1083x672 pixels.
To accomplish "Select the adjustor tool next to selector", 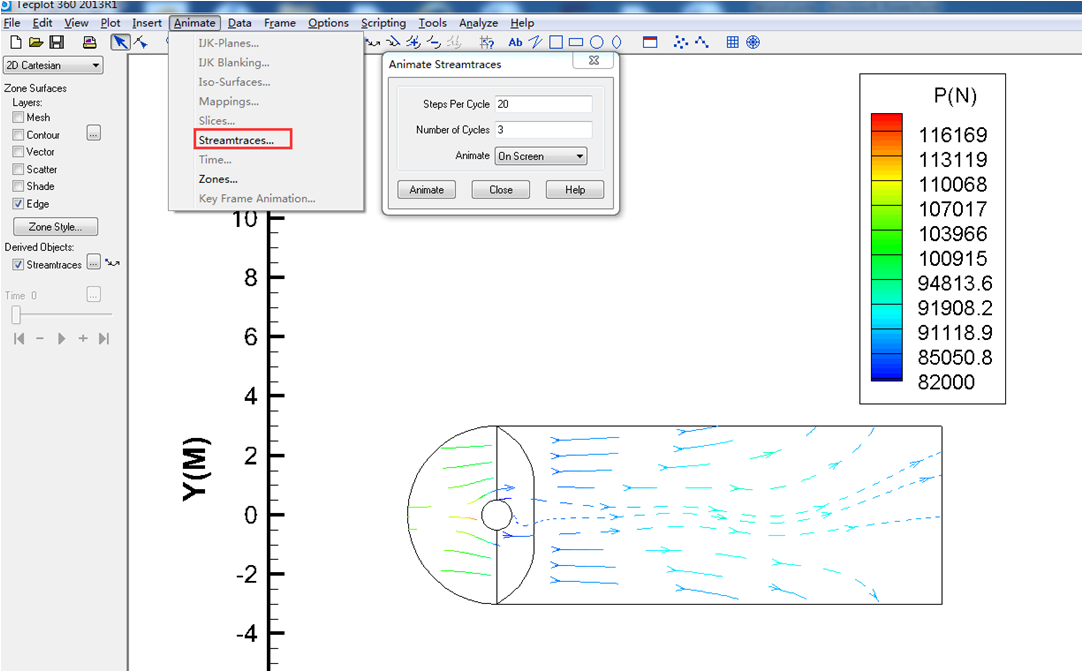I will pyautogui.click(x=141, y=42).
